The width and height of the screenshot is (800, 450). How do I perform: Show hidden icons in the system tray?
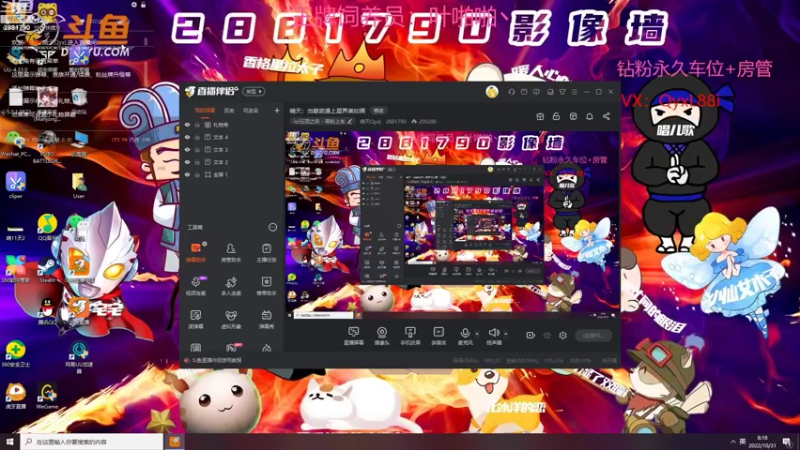733,441
